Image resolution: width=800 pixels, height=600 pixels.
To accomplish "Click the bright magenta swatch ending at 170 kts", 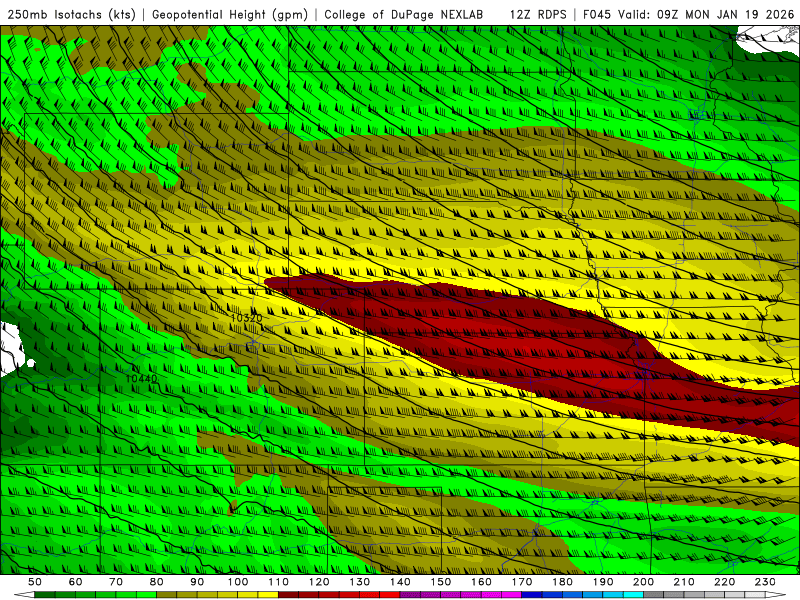I will click(x=511, y=595).
